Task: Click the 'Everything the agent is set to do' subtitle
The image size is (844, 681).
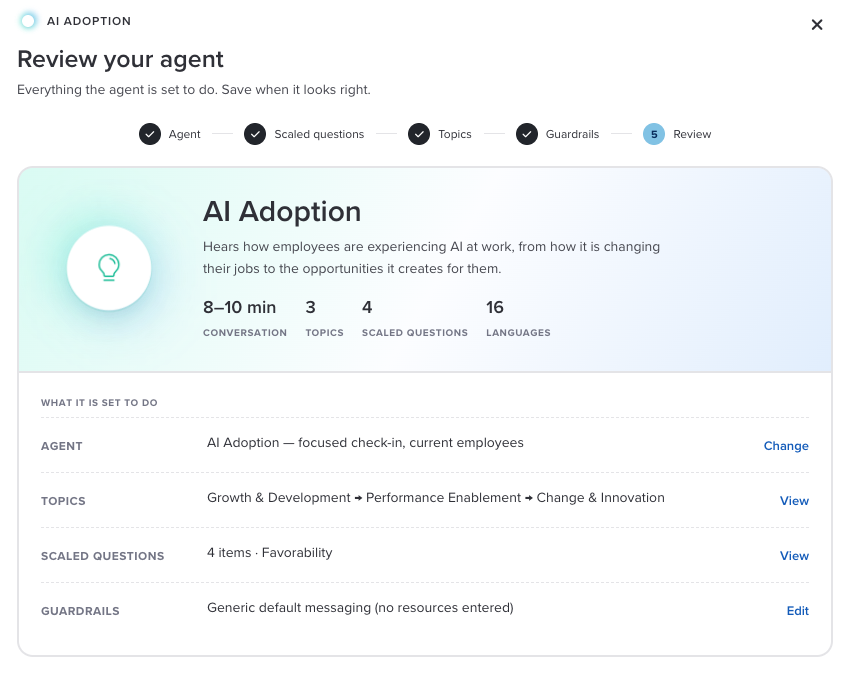Action: 194,89
